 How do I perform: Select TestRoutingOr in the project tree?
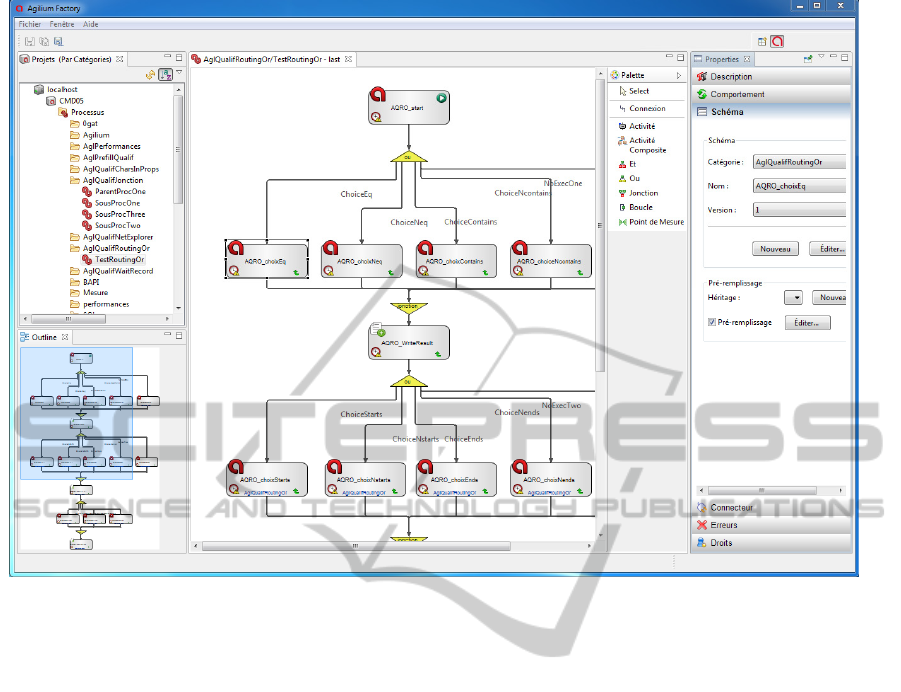(x=120, y=259)
